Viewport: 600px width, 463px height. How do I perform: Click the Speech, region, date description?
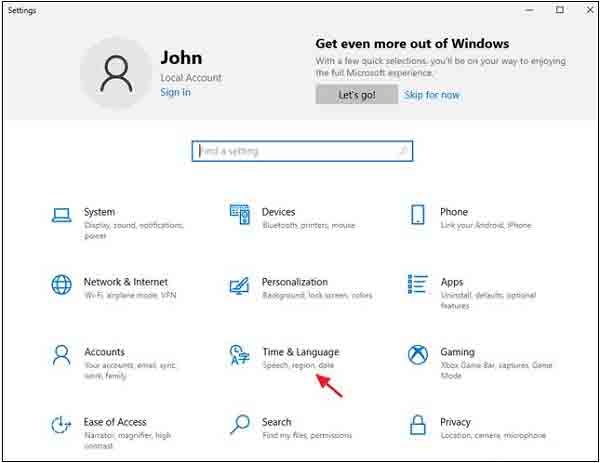click(x=298, y=365)
